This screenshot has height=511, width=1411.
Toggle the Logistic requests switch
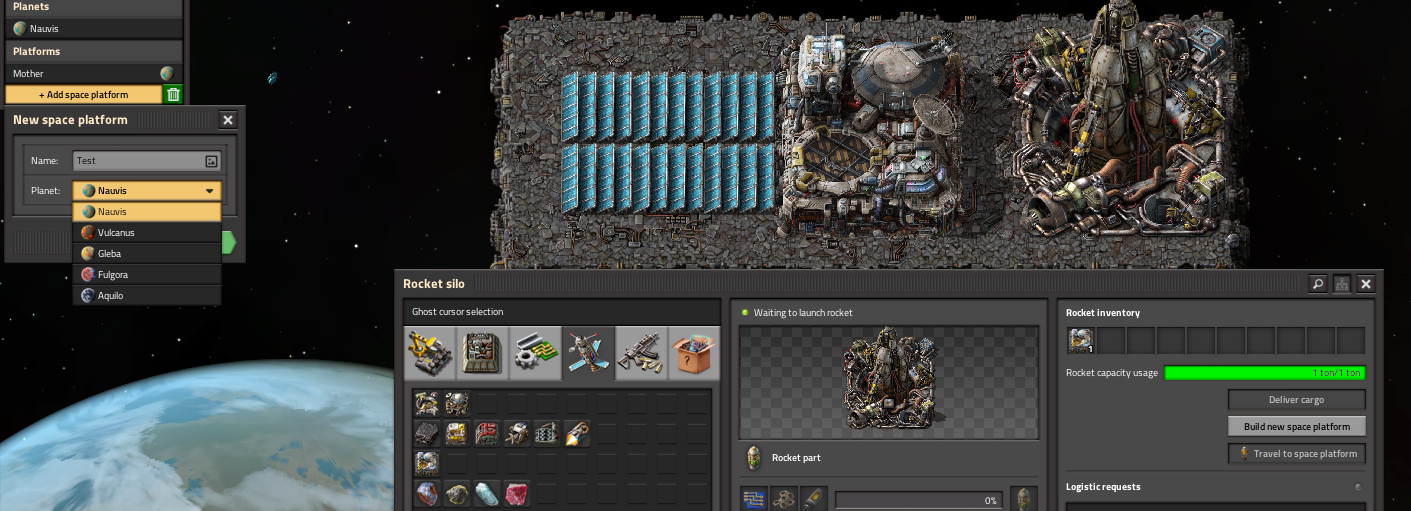tap(1358, 487)
